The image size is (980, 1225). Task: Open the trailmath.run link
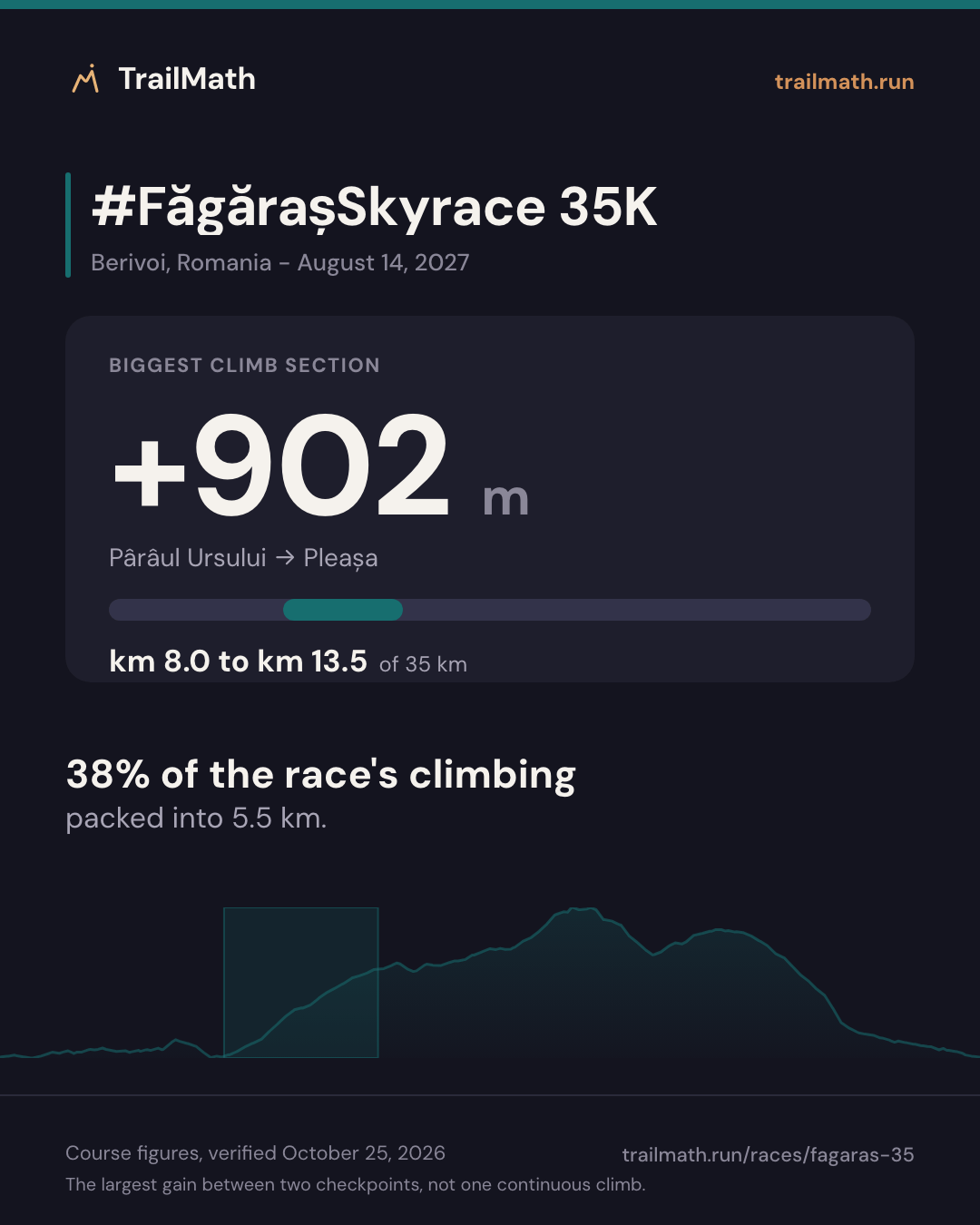click(x=844, y=82)
